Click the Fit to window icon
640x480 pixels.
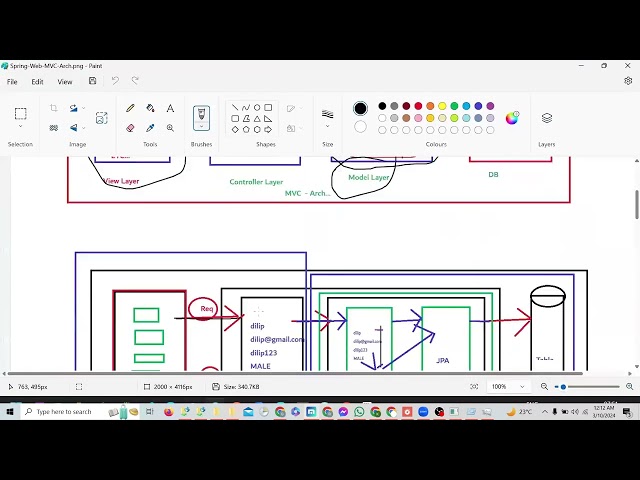[474, 387]
